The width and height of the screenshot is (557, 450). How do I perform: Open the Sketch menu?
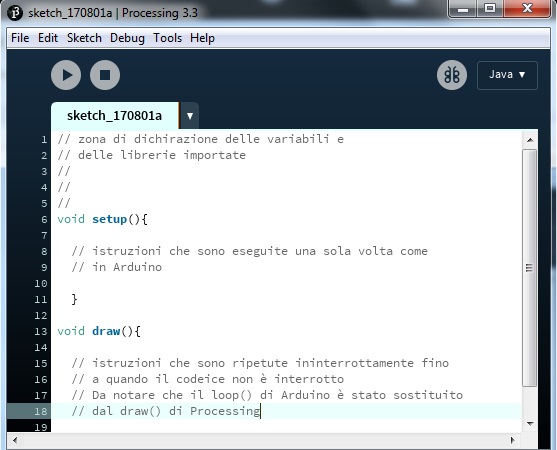point(84,38)
